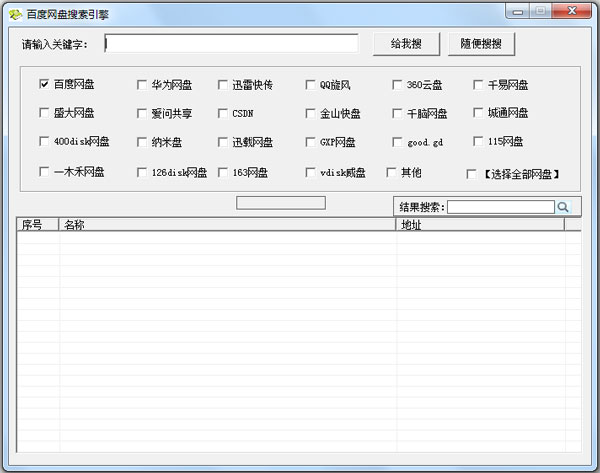600x473 pixels.
Task: Check the 400disk网盘 option
Action: pyautogui.click(x=44, y=141)
